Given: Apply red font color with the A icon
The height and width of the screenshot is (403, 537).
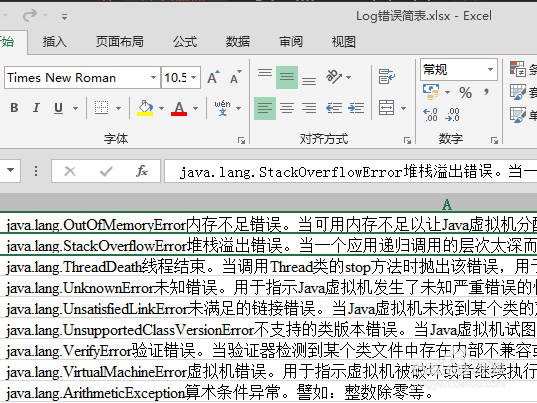Looking at the screenshot, I should (x=179, y=108).
